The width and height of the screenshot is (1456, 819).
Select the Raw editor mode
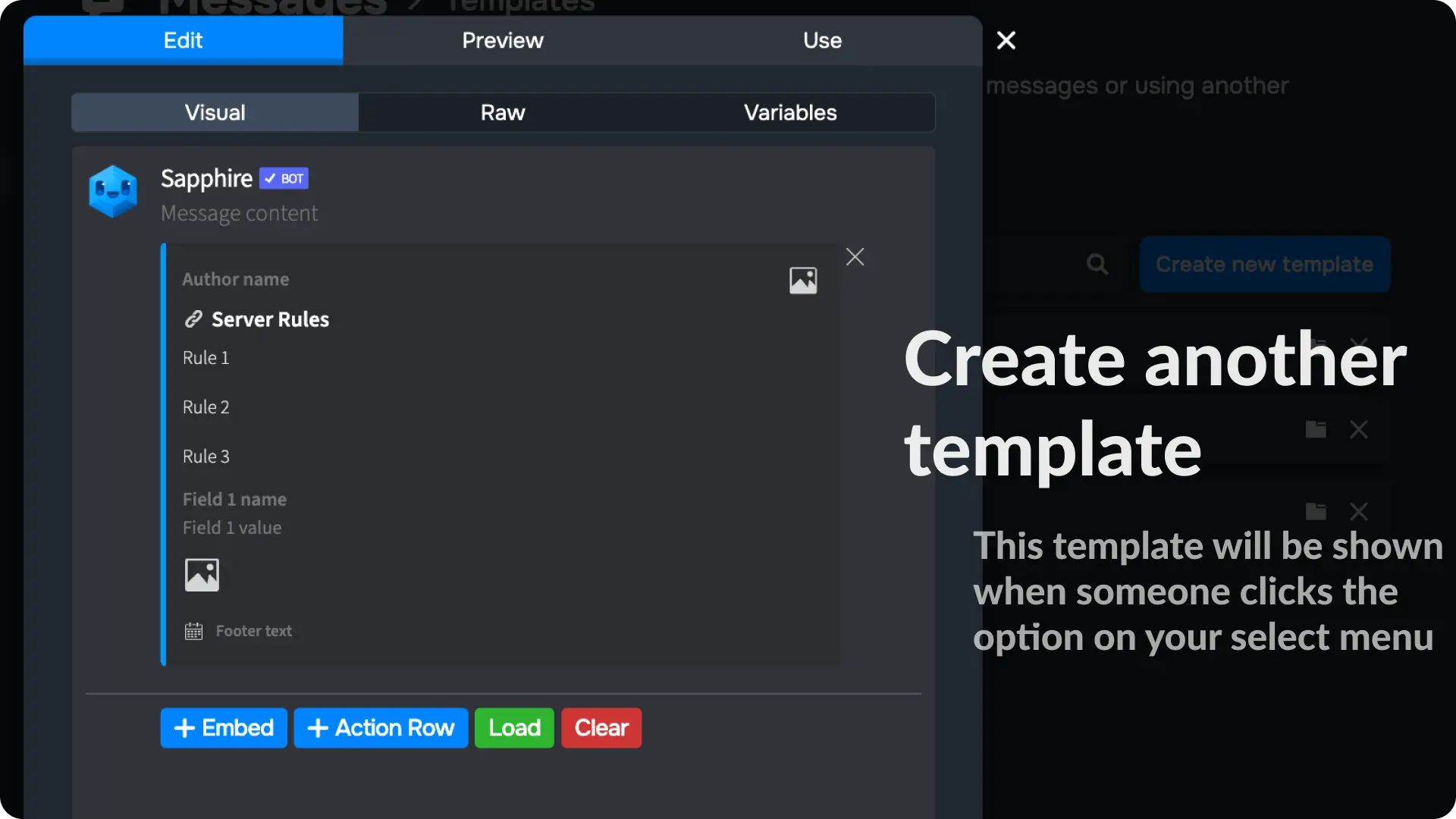[503, 112]
